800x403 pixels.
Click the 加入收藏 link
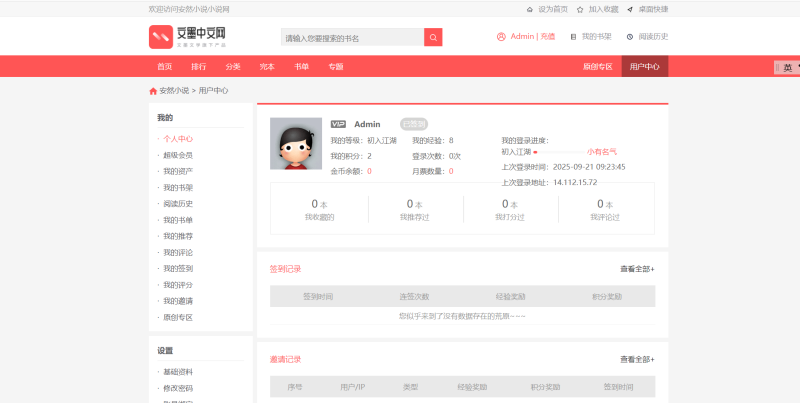[604, 9]
